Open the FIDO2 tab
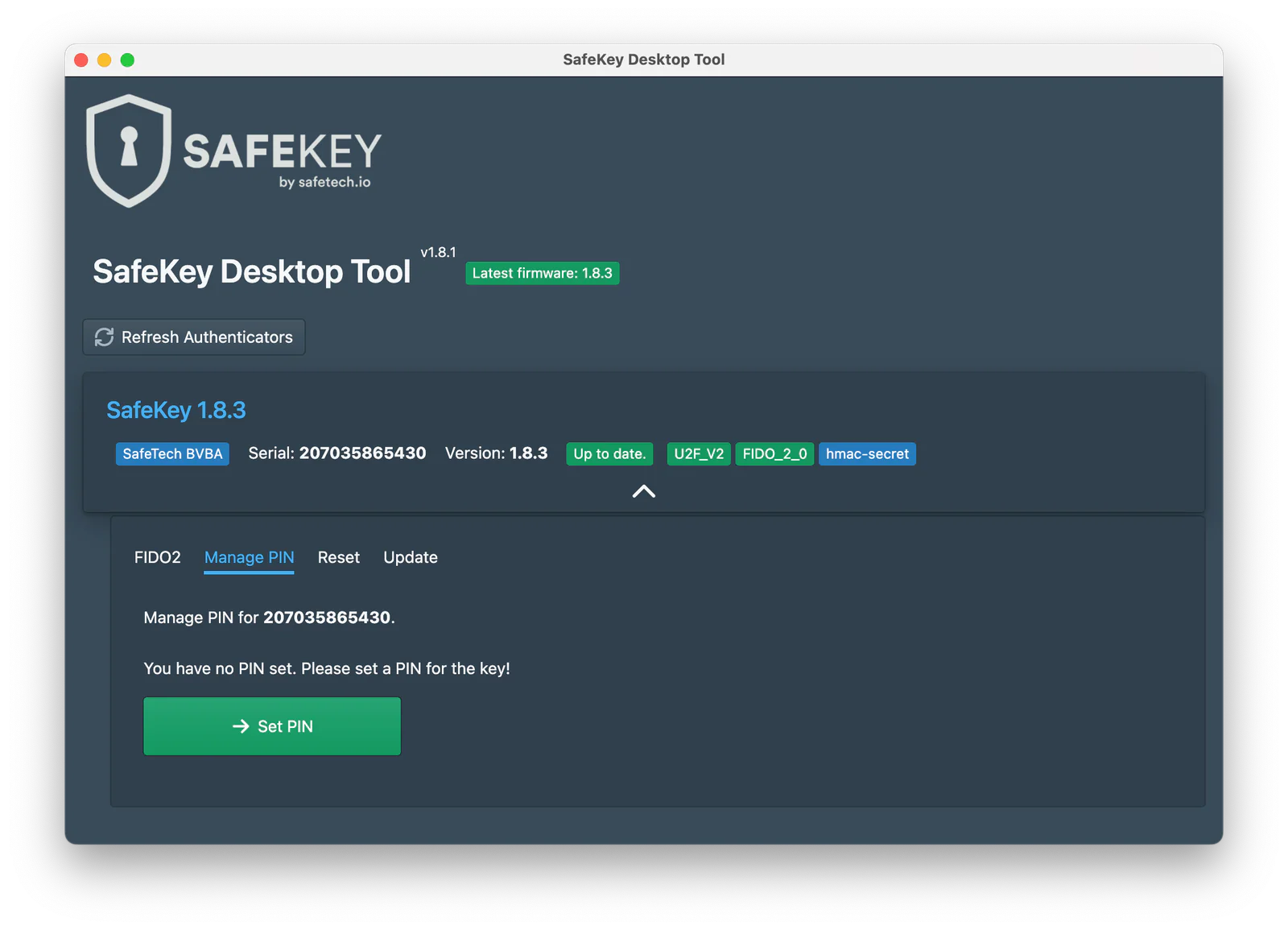This screenshot has height=930, width=1288. [158, 557]
